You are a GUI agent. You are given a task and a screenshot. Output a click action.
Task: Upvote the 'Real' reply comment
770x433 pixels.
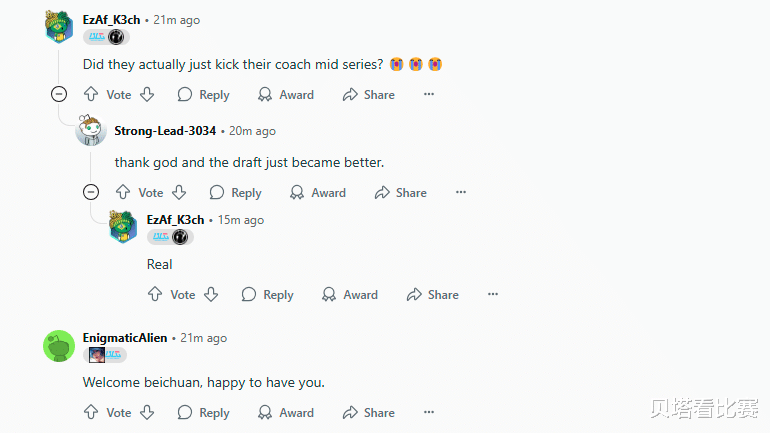pos(155,295)
